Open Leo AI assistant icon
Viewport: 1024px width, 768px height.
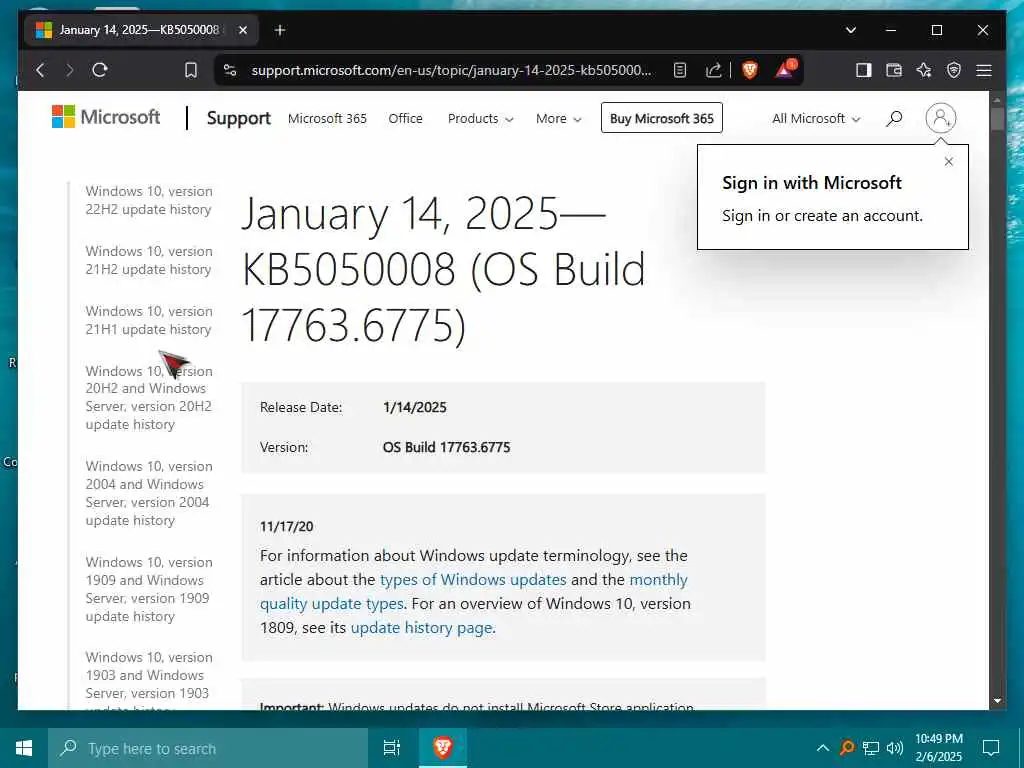coord(924,70)
